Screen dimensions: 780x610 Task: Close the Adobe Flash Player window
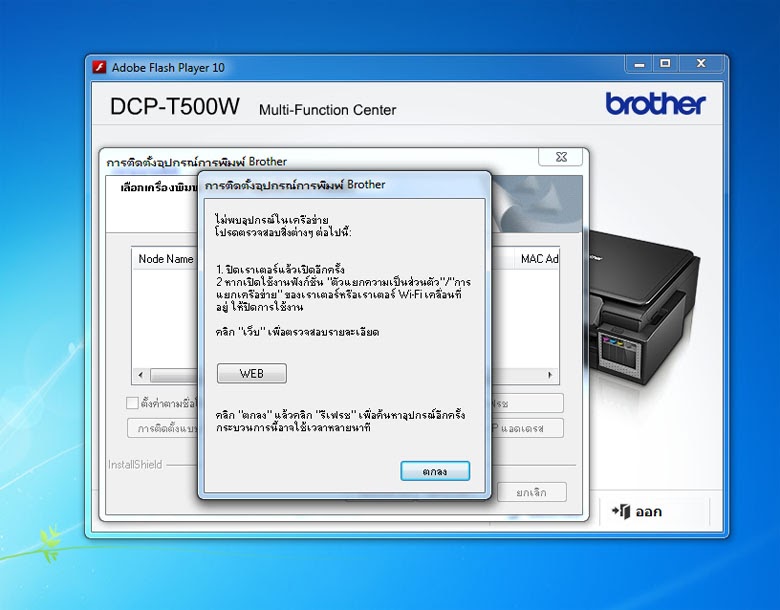tap(701, 64)
